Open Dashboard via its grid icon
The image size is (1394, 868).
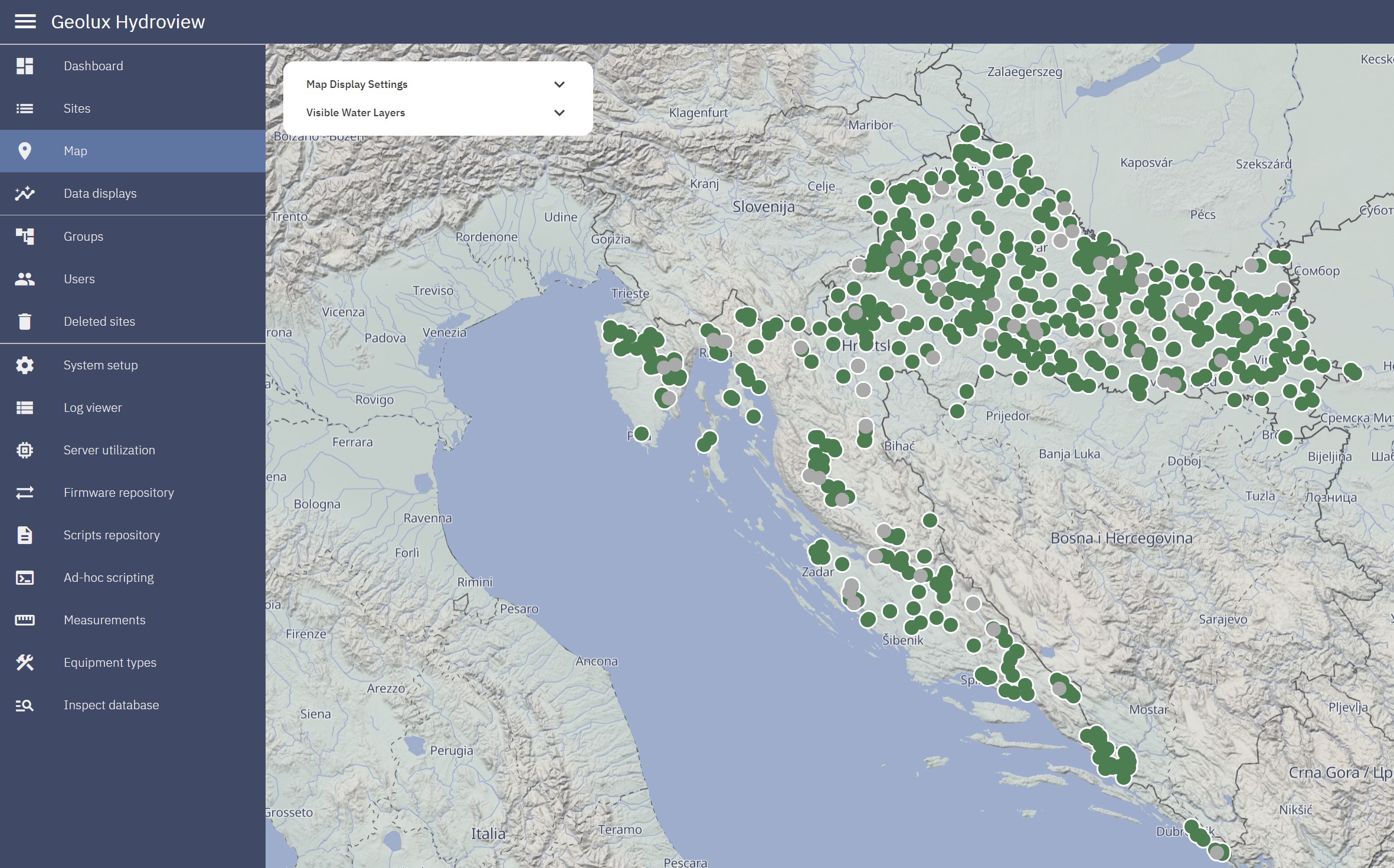click(x=25, y=66)
